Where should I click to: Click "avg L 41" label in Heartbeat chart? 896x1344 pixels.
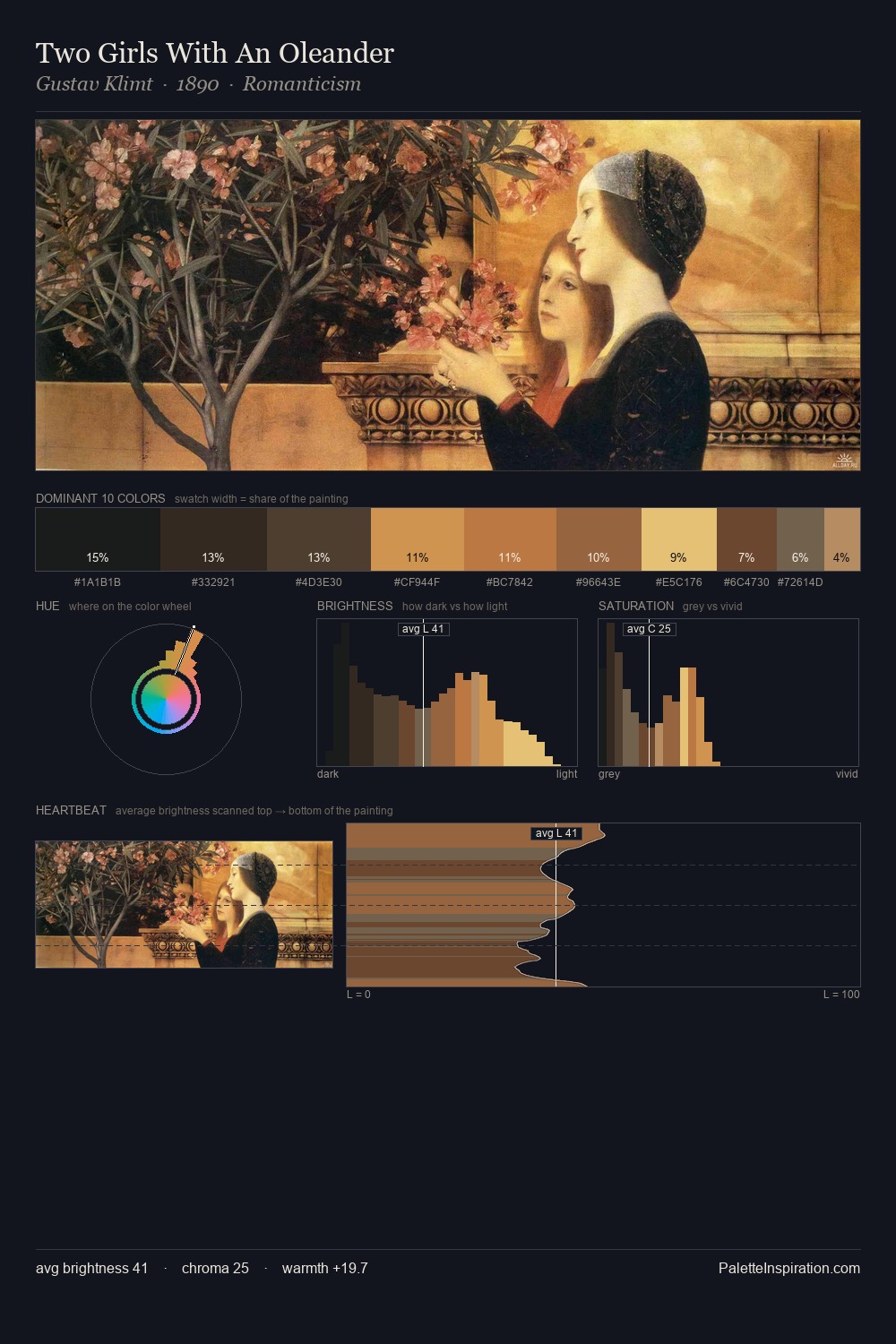556,833
